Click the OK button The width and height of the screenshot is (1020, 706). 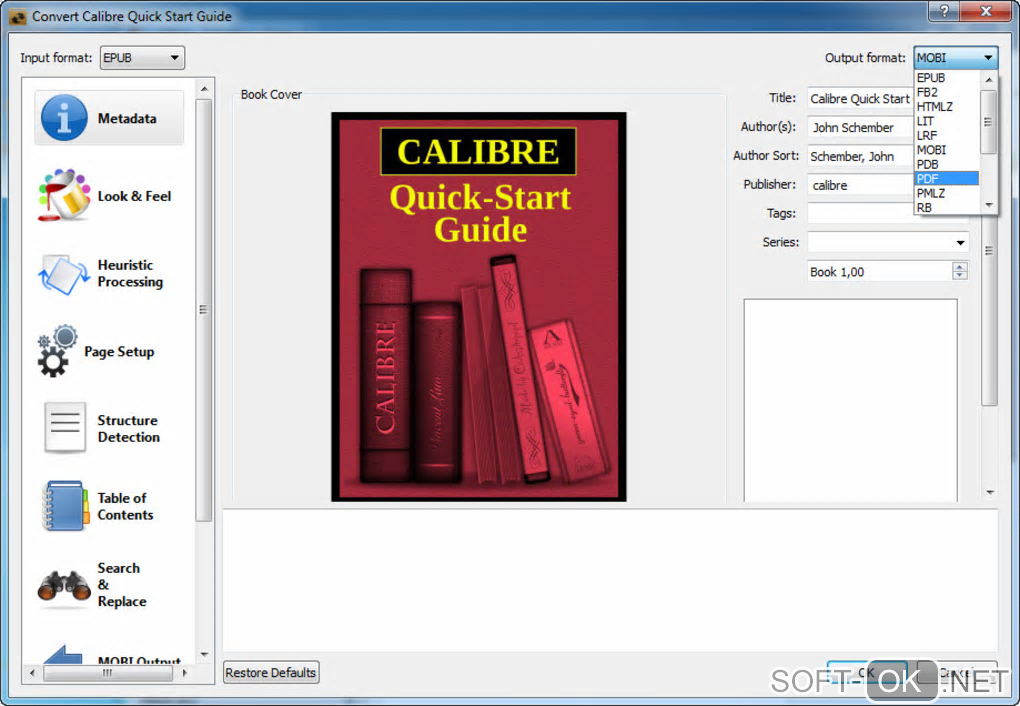866,672
